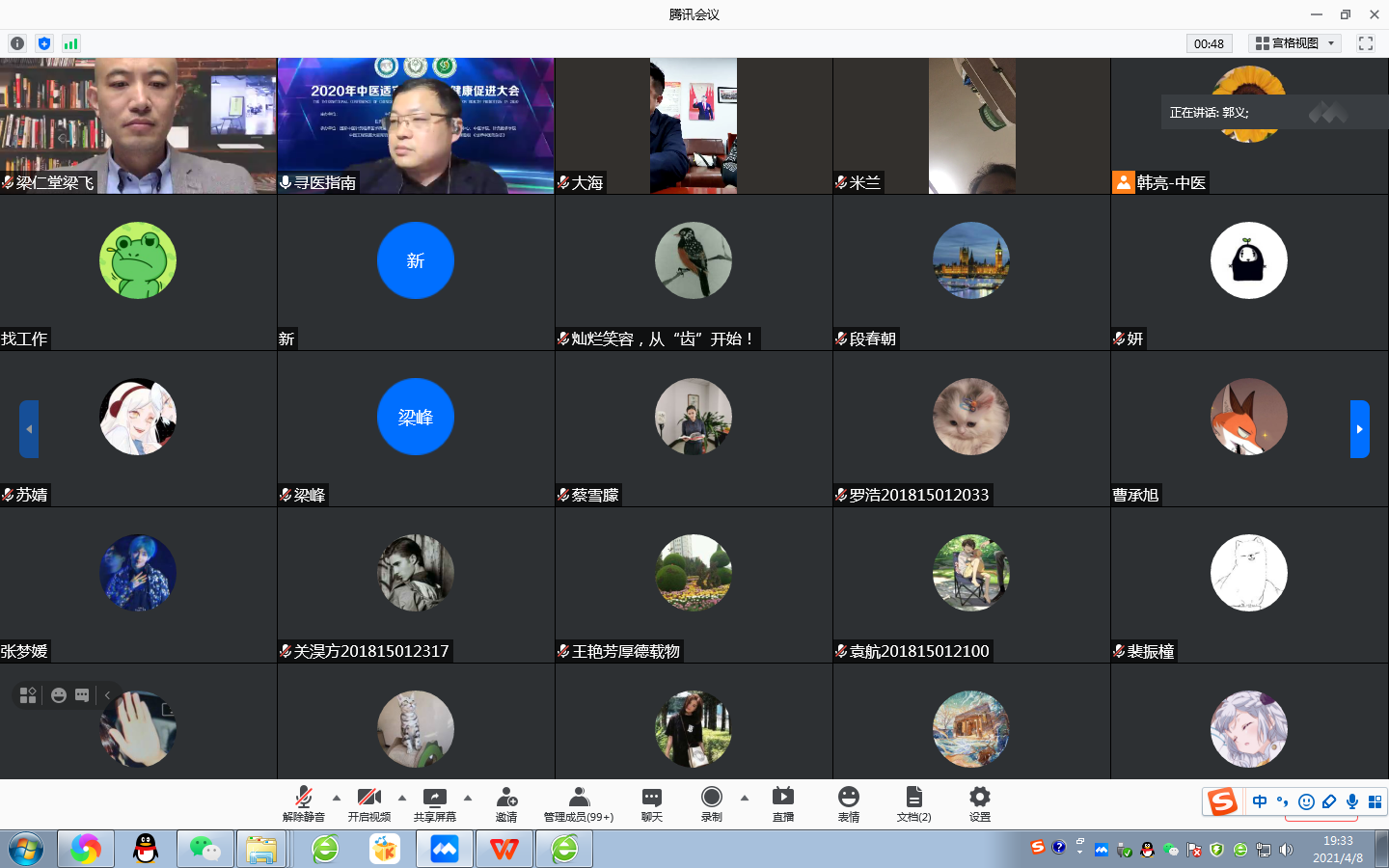Open the meeting info icon
This screenshot has width=1389, height=868.
(x=17, y=43)
